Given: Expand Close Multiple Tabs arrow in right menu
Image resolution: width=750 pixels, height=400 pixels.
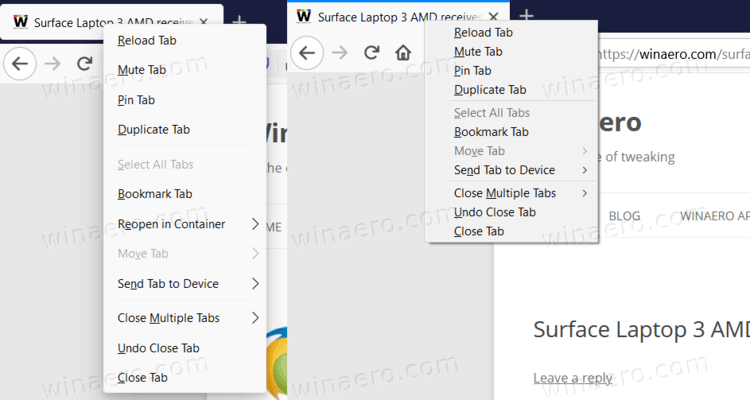Looking at the screenshot, I should coord(585,193).
